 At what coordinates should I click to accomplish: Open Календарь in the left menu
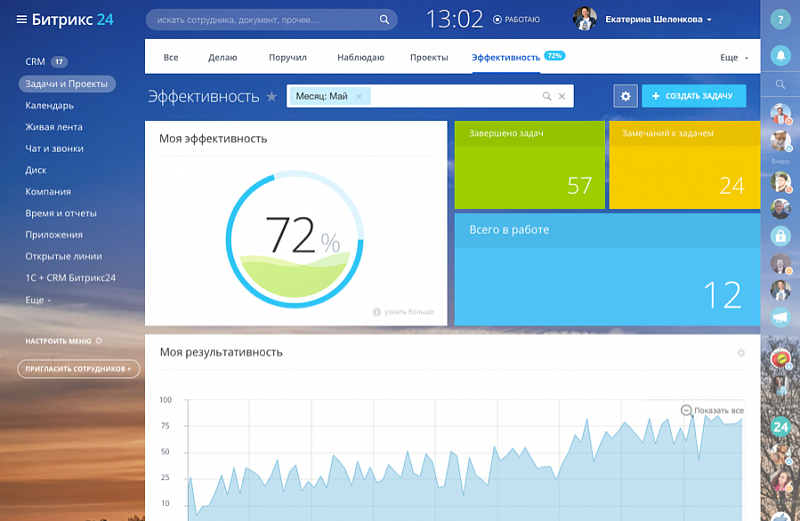pos(49,105)
